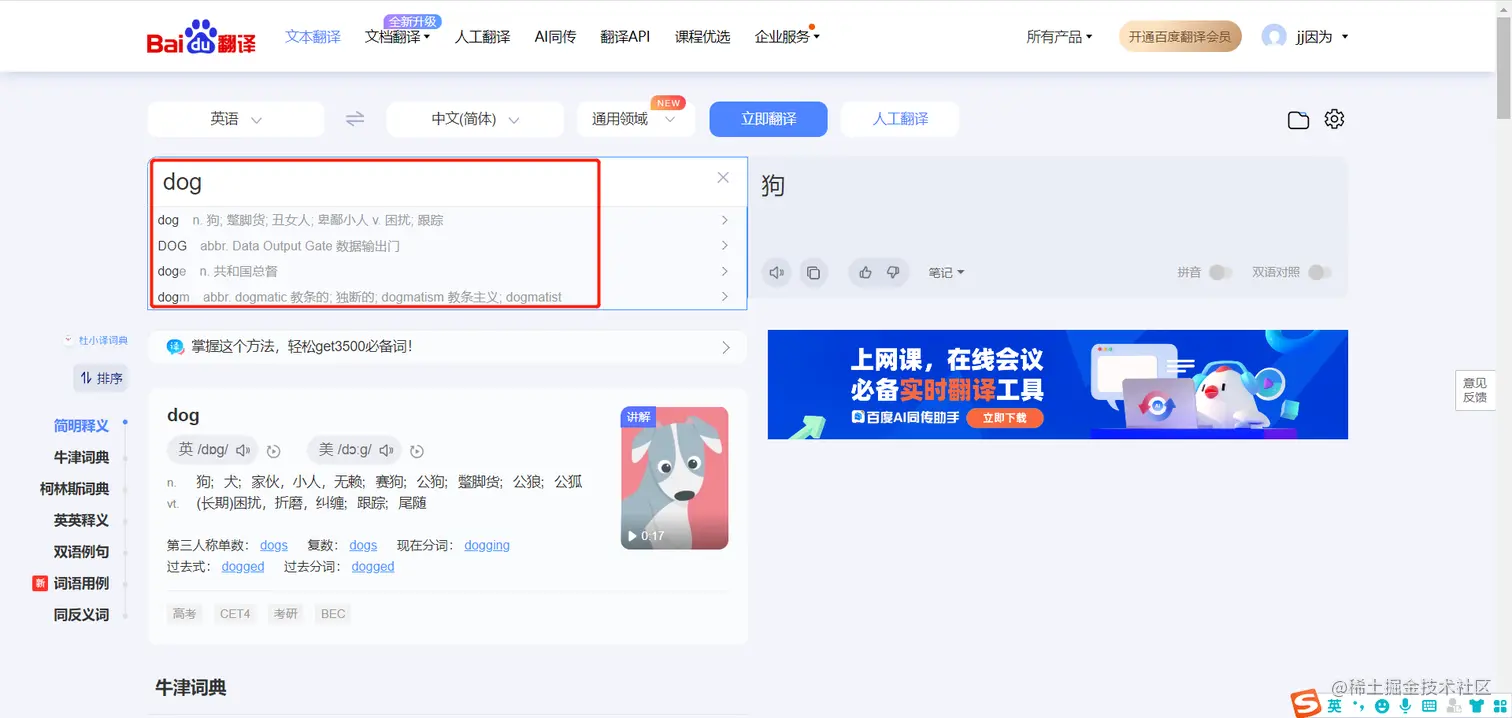The height and width of the screenshot is (718, 1512).
Task: Click the 立即翻译 button
Action: pos(769,119)
